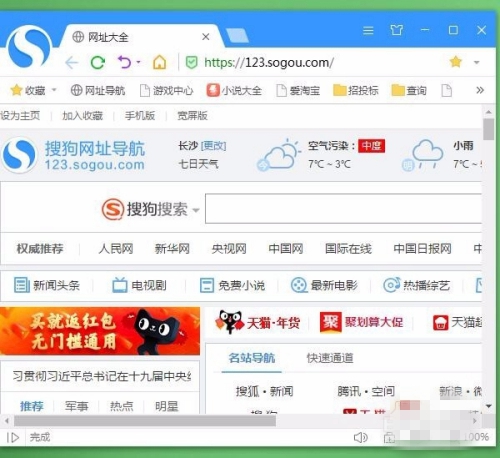Reload the page with green refresh icon
500x458 pixels.
tap(98, 62)
